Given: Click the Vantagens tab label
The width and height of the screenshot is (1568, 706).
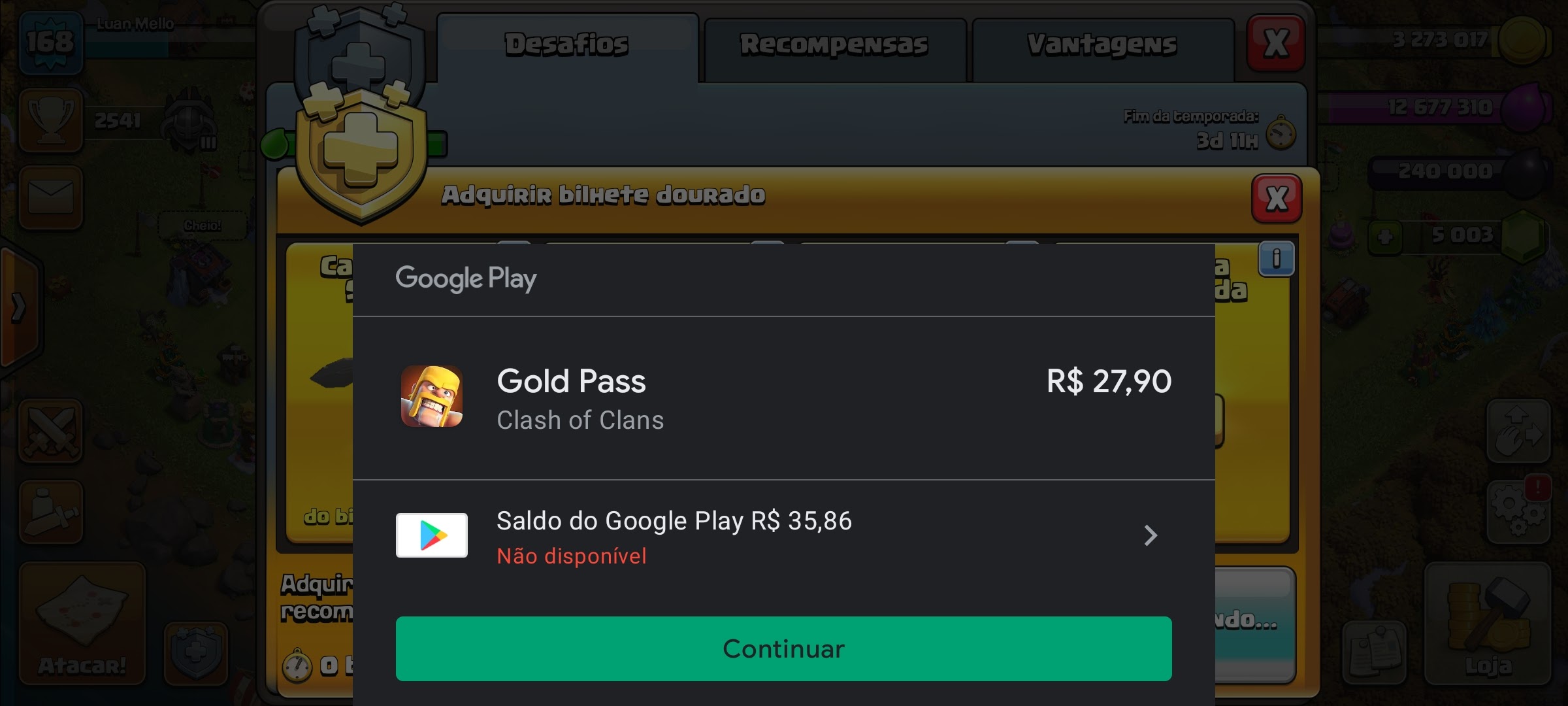Looking at the screenshot, I should click(1100, 43).
